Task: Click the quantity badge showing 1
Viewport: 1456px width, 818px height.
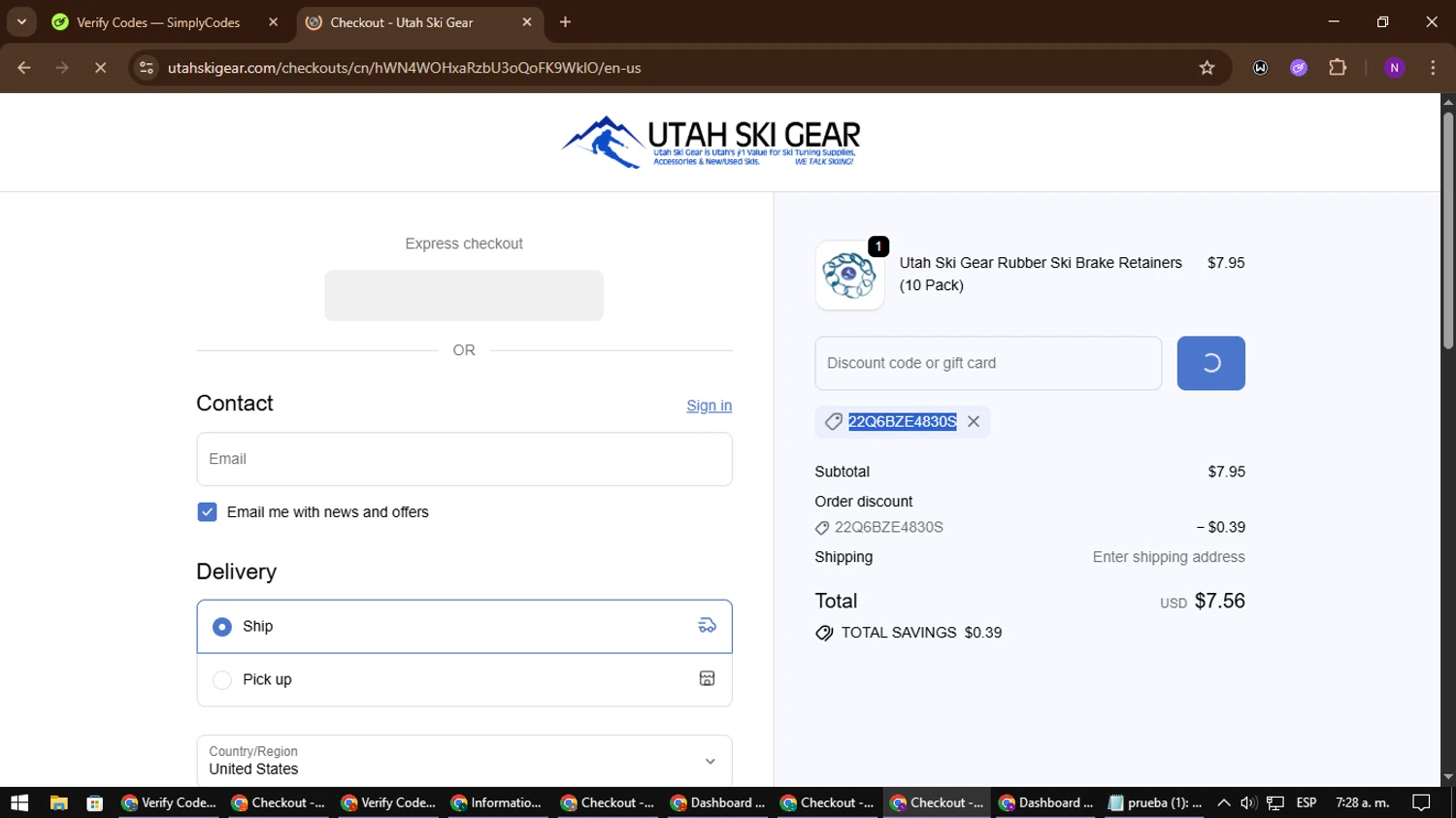Action: point(878,246)
